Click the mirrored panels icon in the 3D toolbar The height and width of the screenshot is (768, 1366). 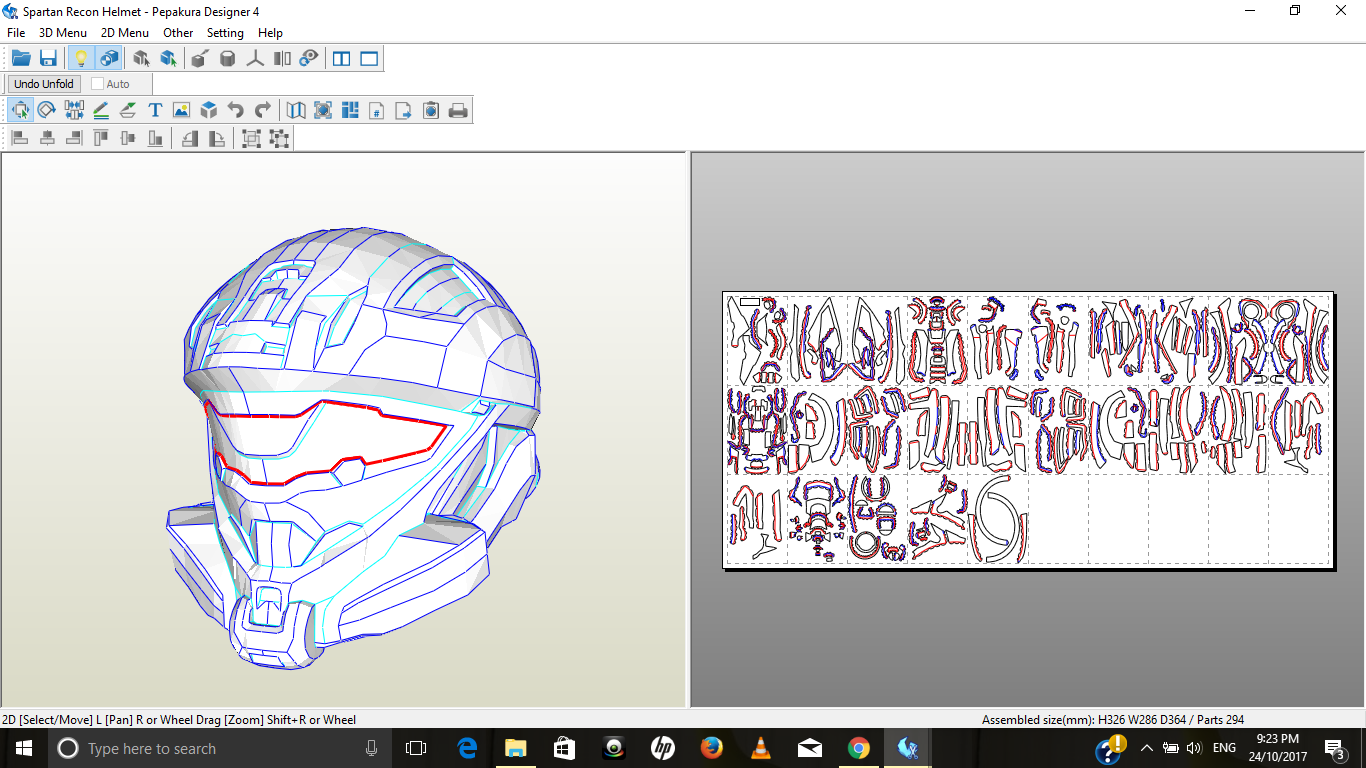tap(283, 58)
